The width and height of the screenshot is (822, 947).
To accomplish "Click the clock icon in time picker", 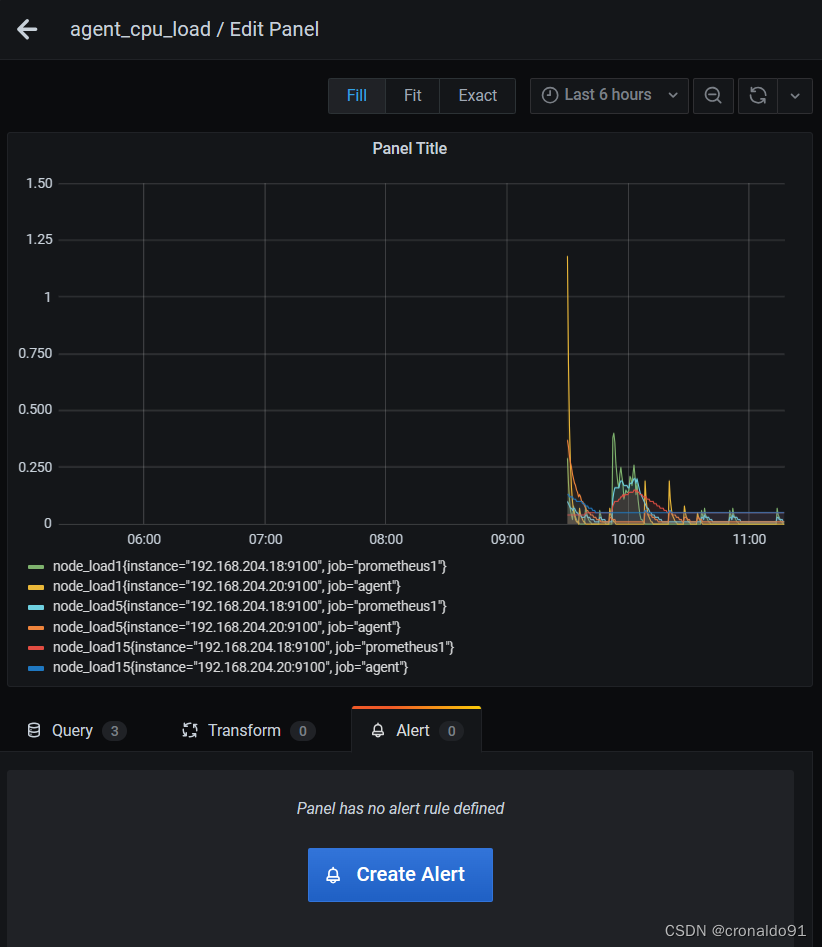I will tap(550, 95).
